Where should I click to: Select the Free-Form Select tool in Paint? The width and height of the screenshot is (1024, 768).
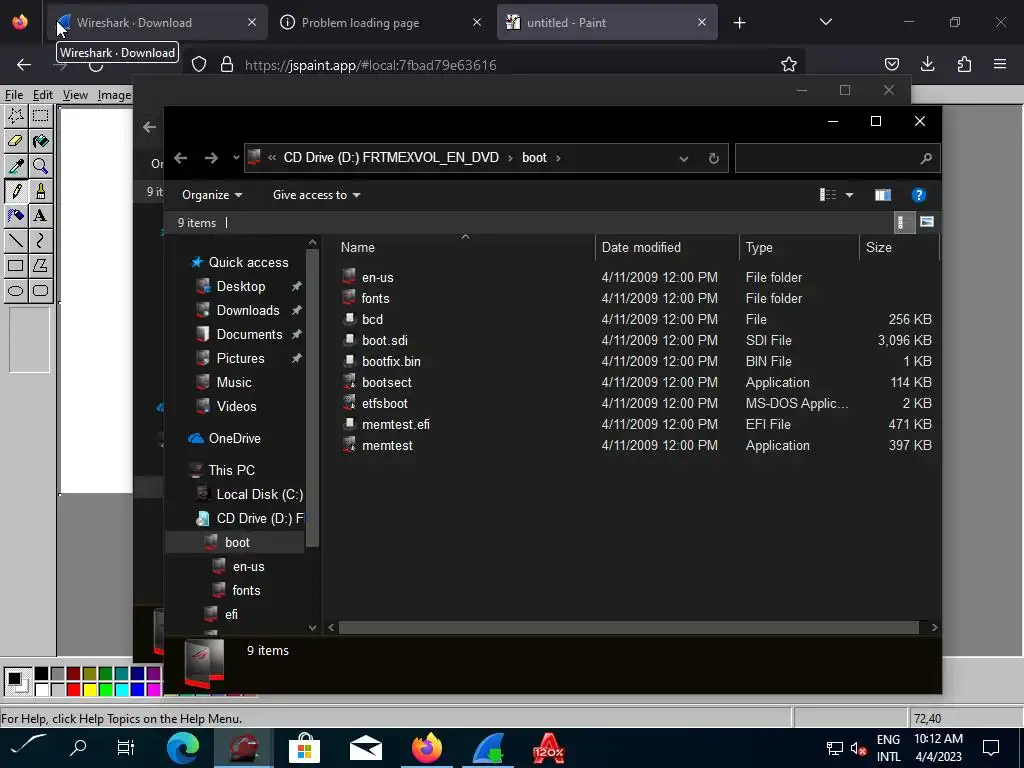pyautogui.click(x=16, y=116)
